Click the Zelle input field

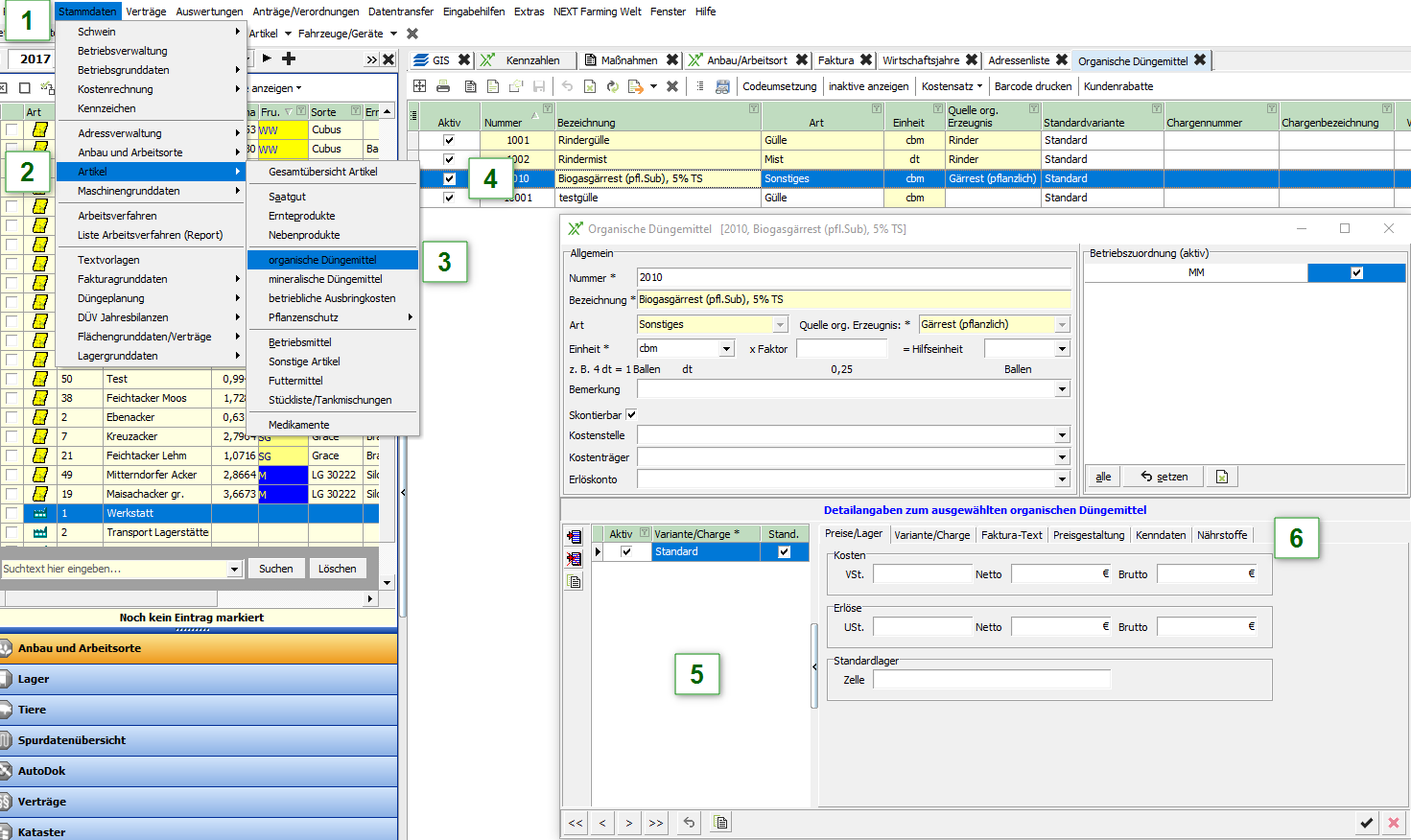coord(991,680)
